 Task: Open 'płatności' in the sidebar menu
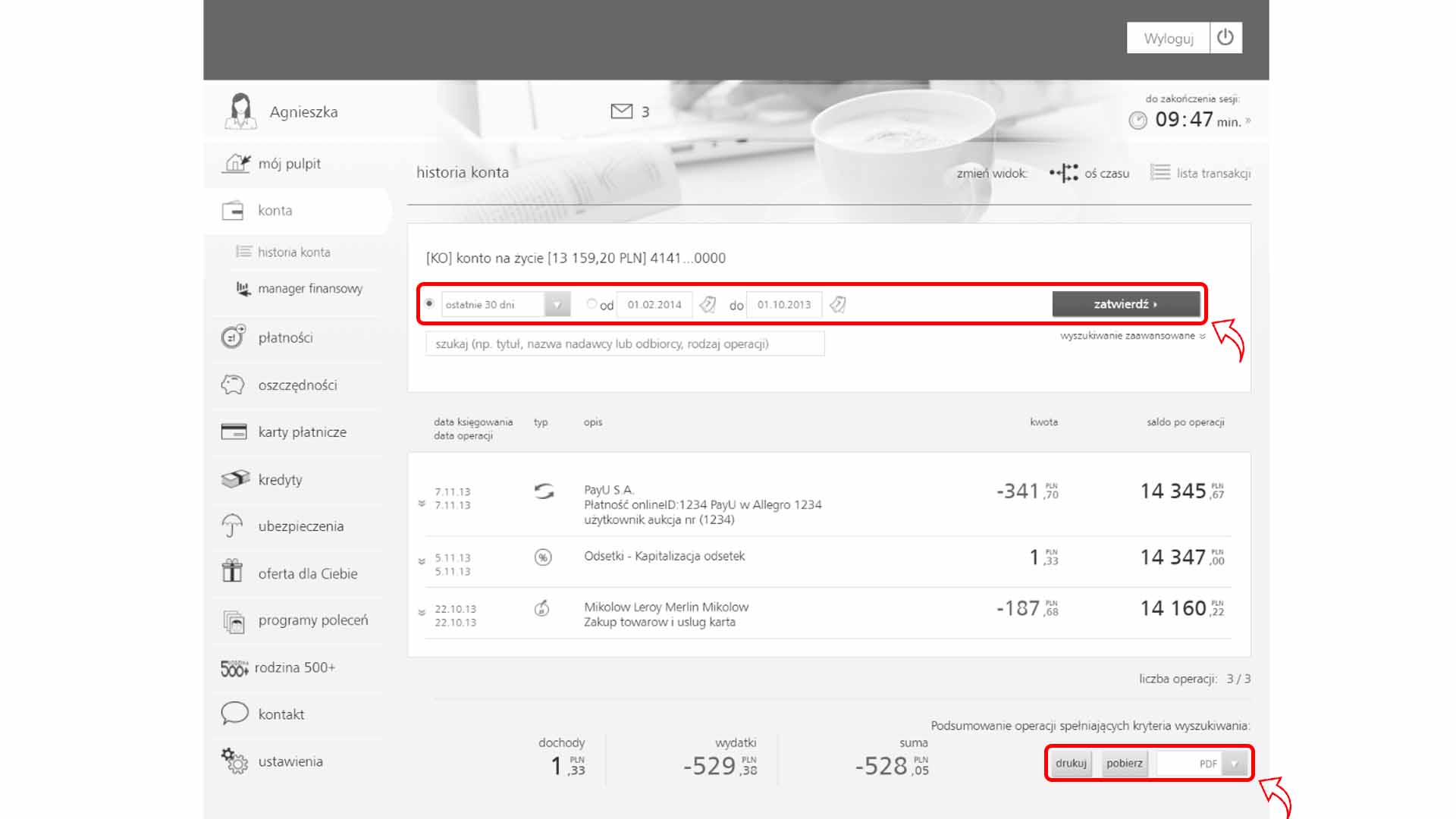tap(285, 337)
